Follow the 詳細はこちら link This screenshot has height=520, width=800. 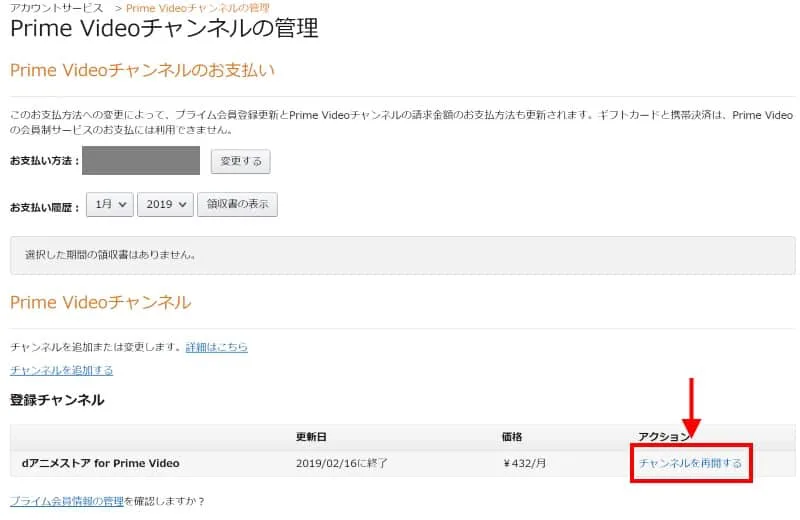pos(216,347)
